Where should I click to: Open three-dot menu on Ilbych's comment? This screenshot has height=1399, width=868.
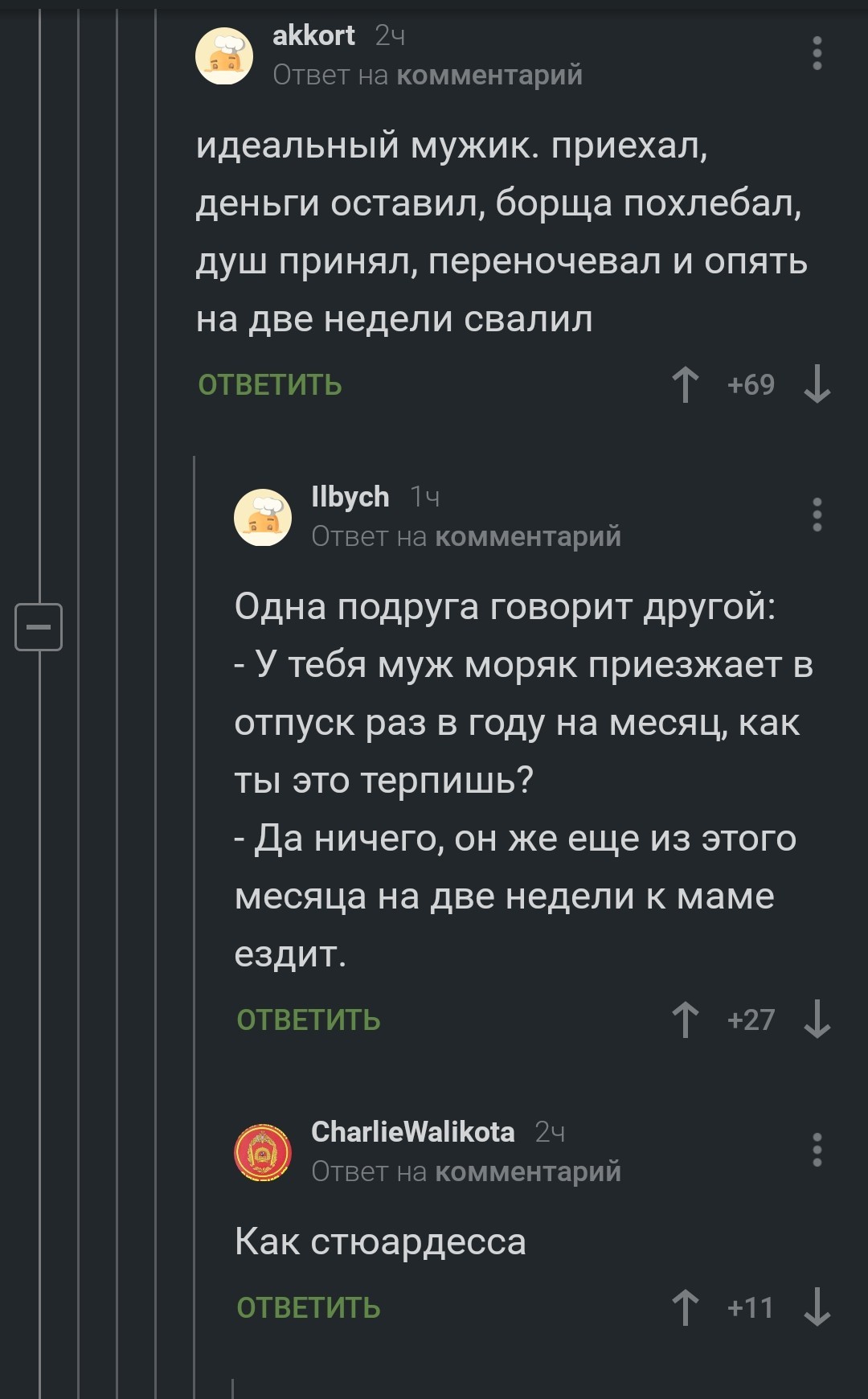click(817, 515)
